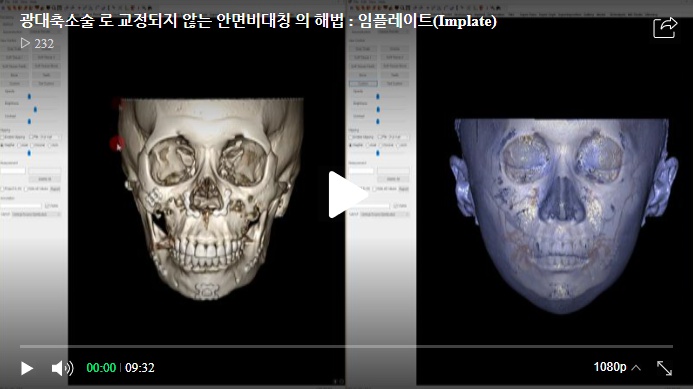Open the 1080p video quality selector
693x389 pixels.
click(617, 367)
